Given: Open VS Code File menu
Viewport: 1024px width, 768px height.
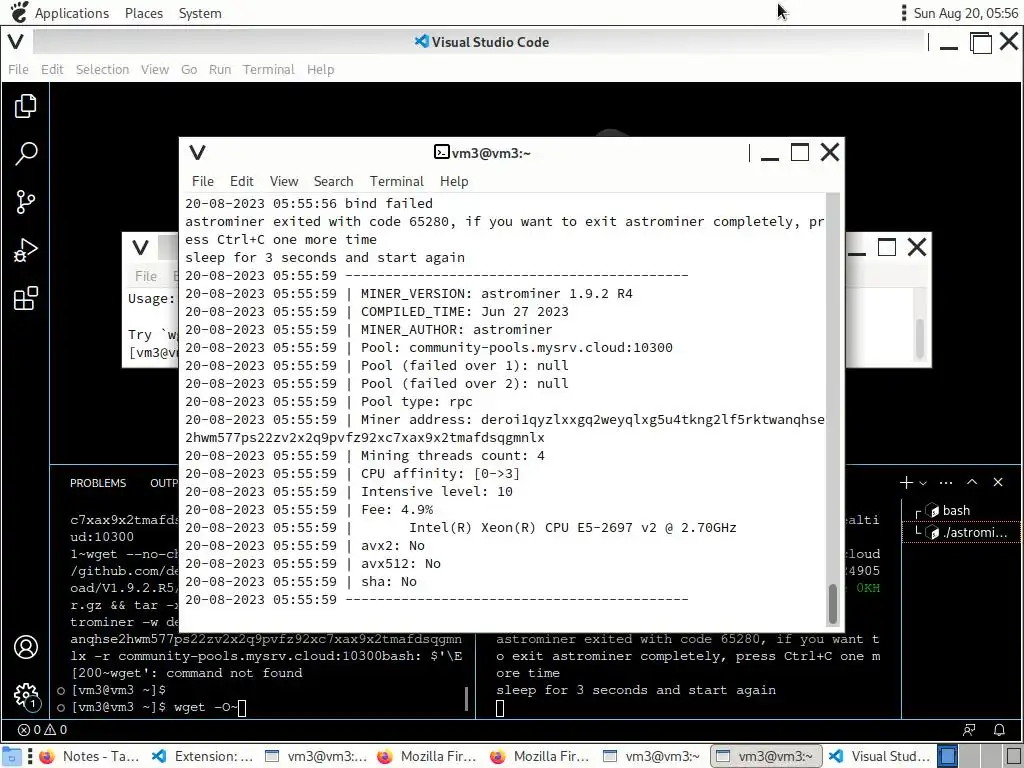Looking at the screenshot, I should tap(18, 69).
